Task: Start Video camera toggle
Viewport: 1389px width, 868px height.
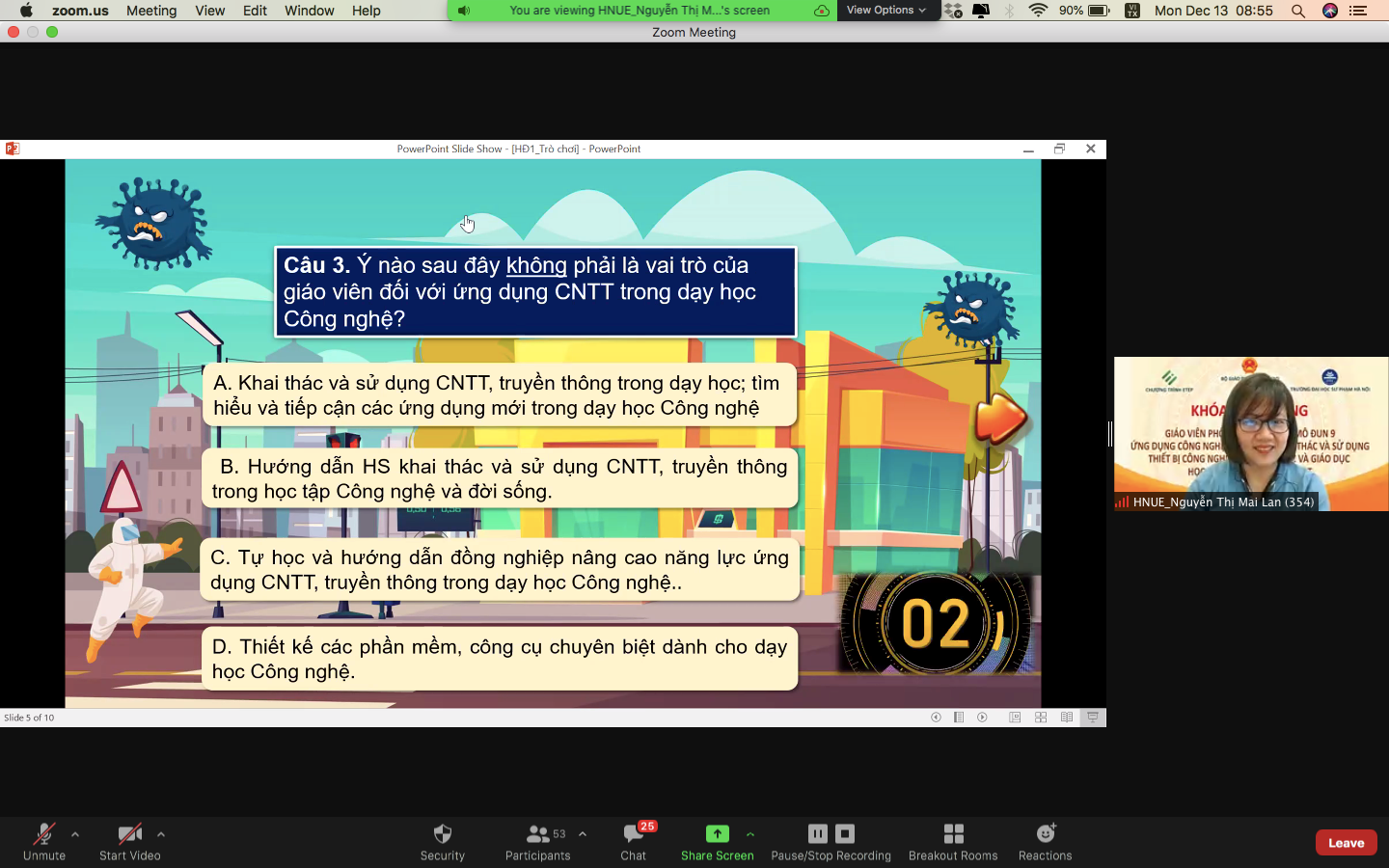Action: (x=129, y=834)
